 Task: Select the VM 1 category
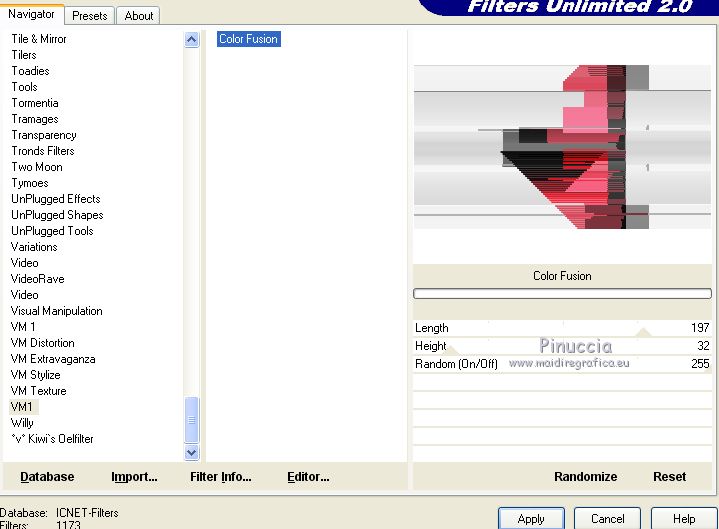pos(23,327)
